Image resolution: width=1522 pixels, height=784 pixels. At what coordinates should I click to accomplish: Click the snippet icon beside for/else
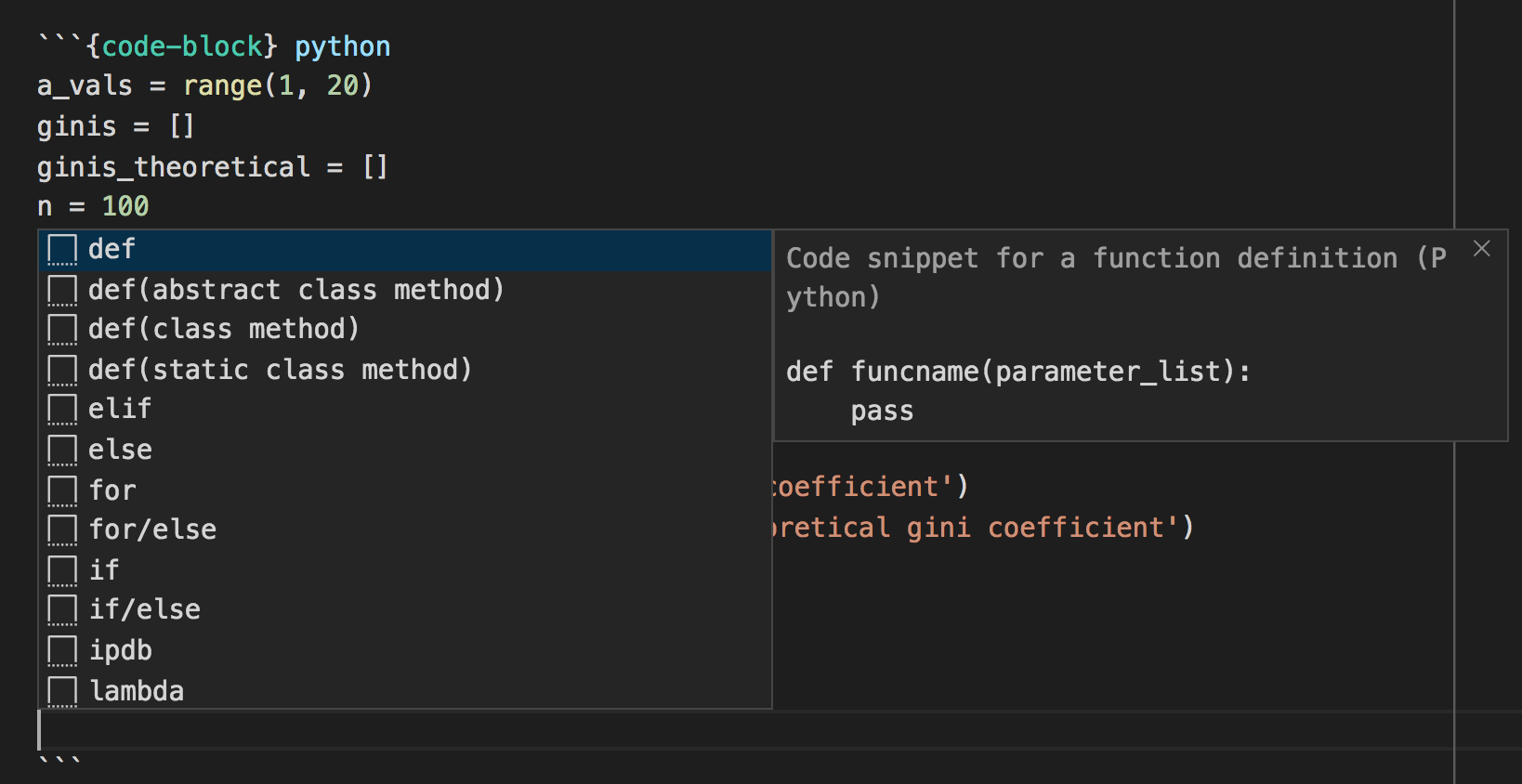[62, 530]
